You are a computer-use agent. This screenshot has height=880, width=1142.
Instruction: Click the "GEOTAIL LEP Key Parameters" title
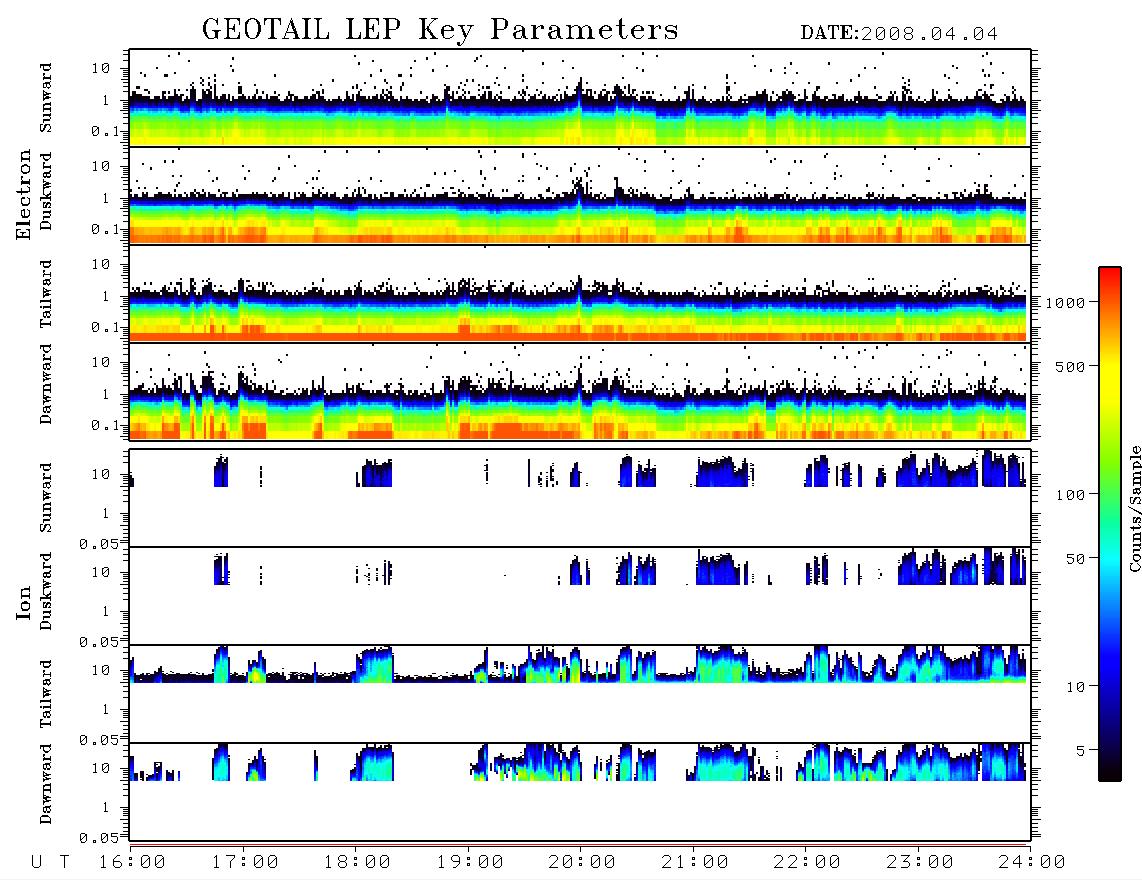[x=440, y=30]
